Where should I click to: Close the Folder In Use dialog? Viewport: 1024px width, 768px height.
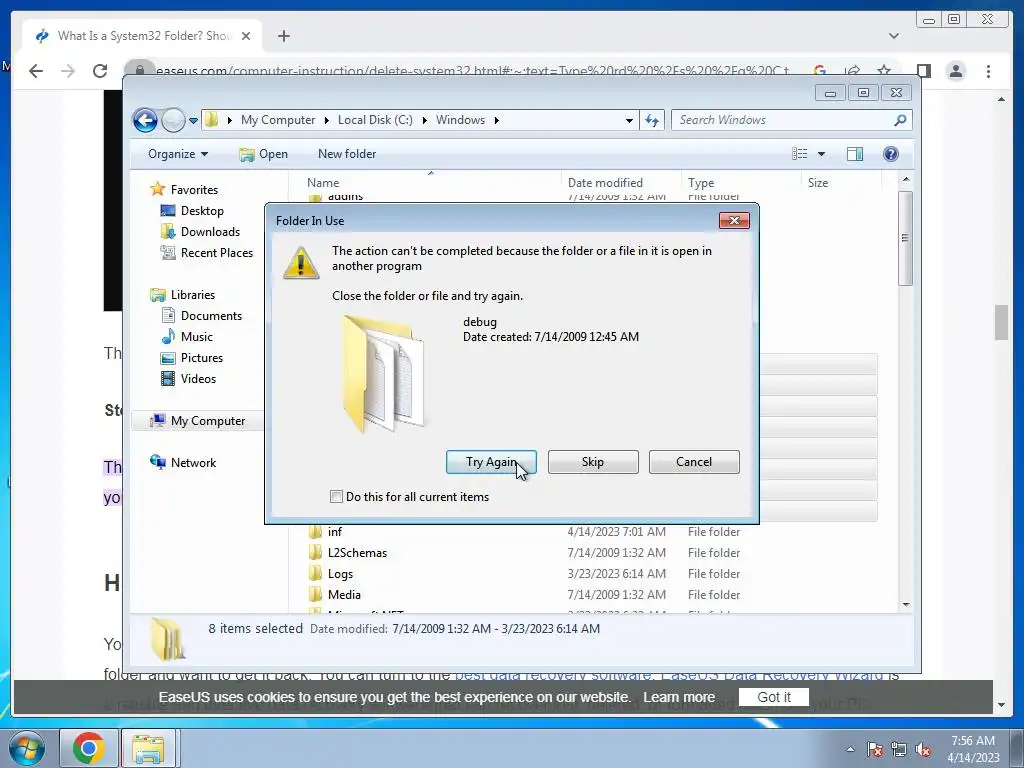pyautogui.click(x=734, y=221)
